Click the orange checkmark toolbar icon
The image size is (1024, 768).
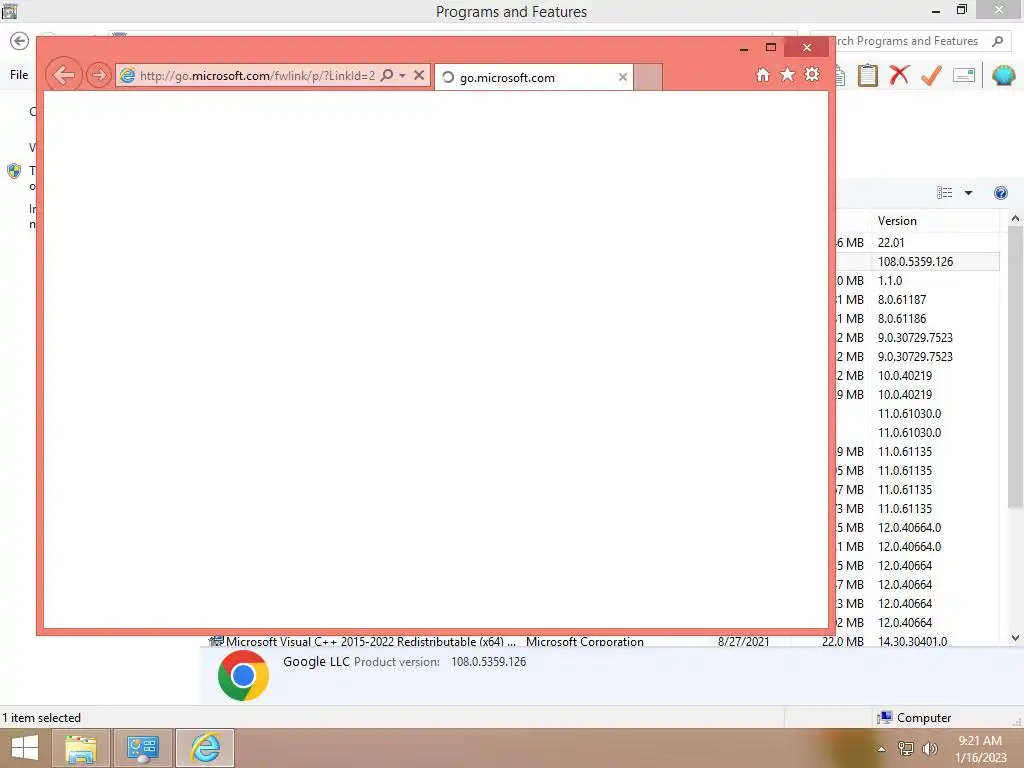click(x=931, y=75)
